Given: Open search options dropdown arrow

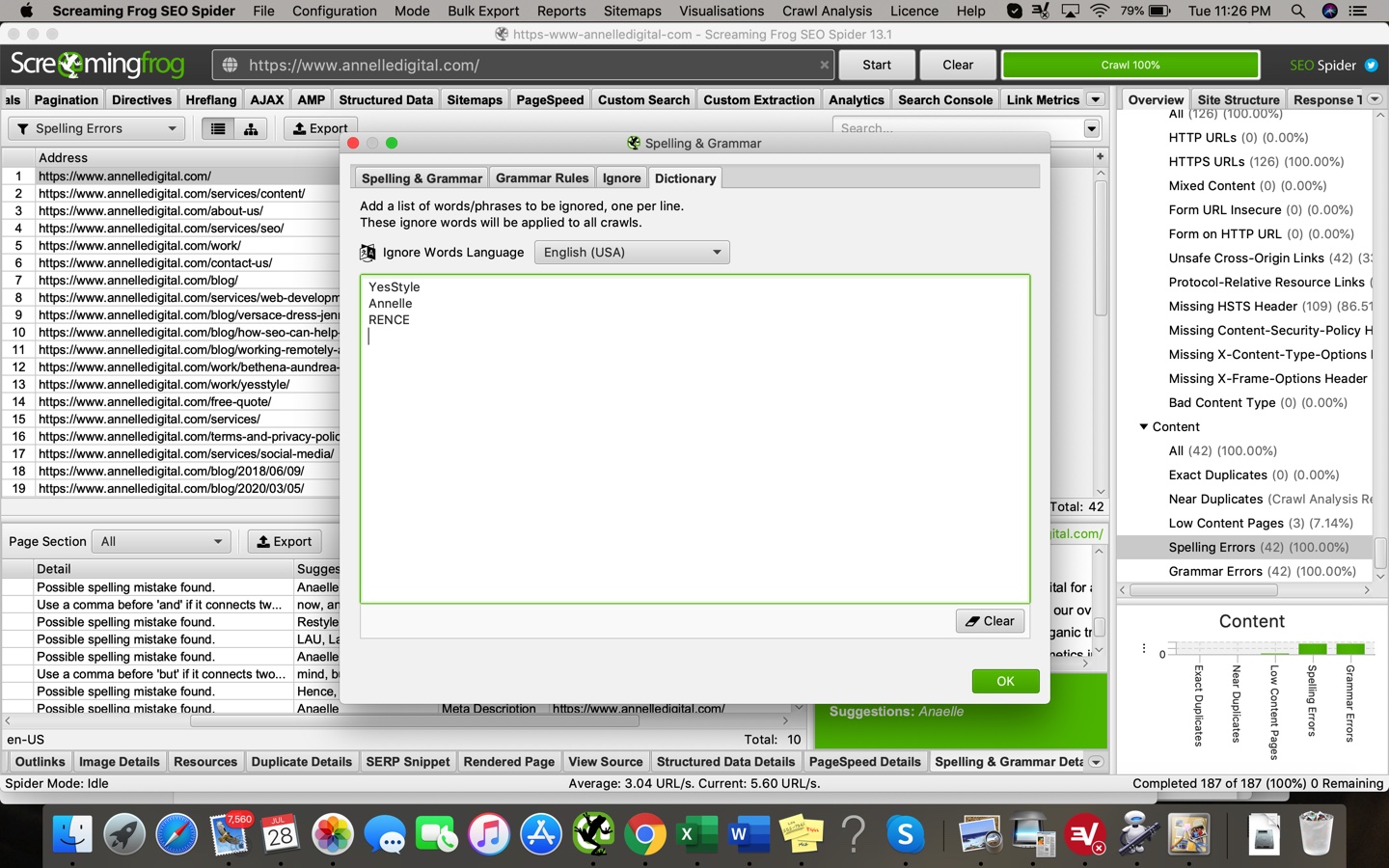Looking at the screenshot, I should tap(1092, 128).
